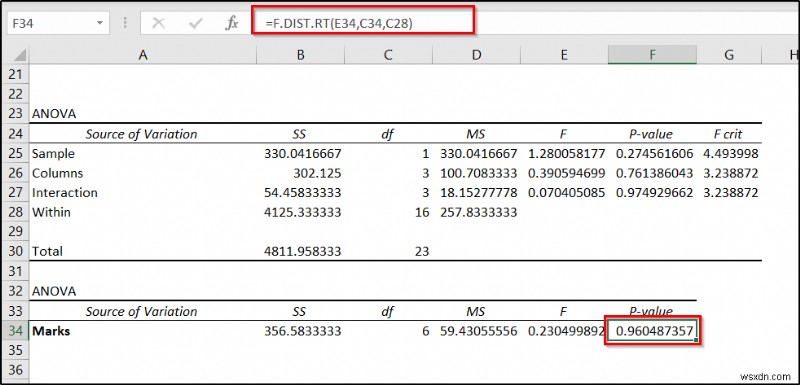The width and height of the screenshot is (800, 385).
Task: Click F value 0.390594699
Action: [x=566, y=173]
